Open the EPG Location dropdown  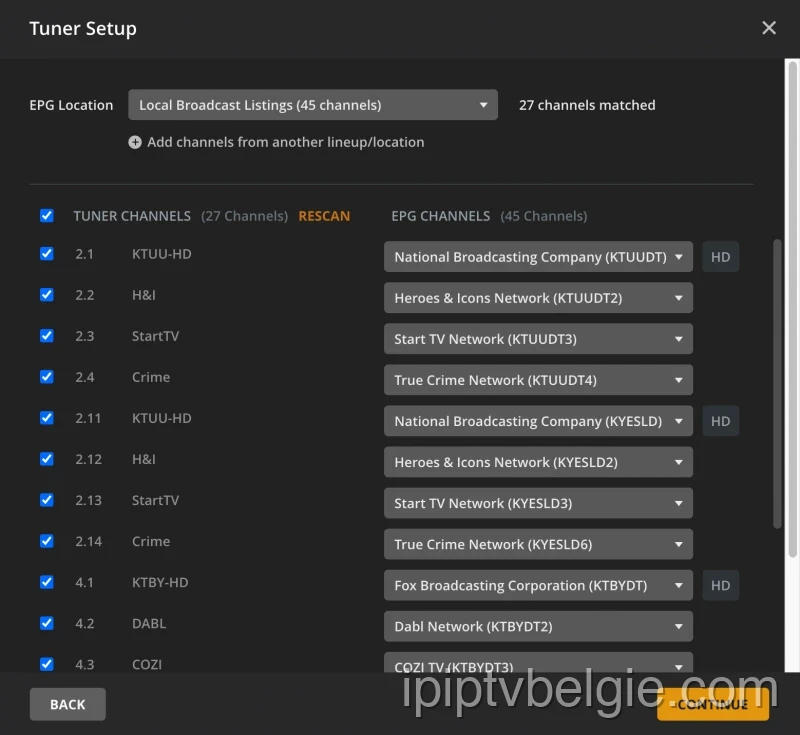tap(313, 105)
